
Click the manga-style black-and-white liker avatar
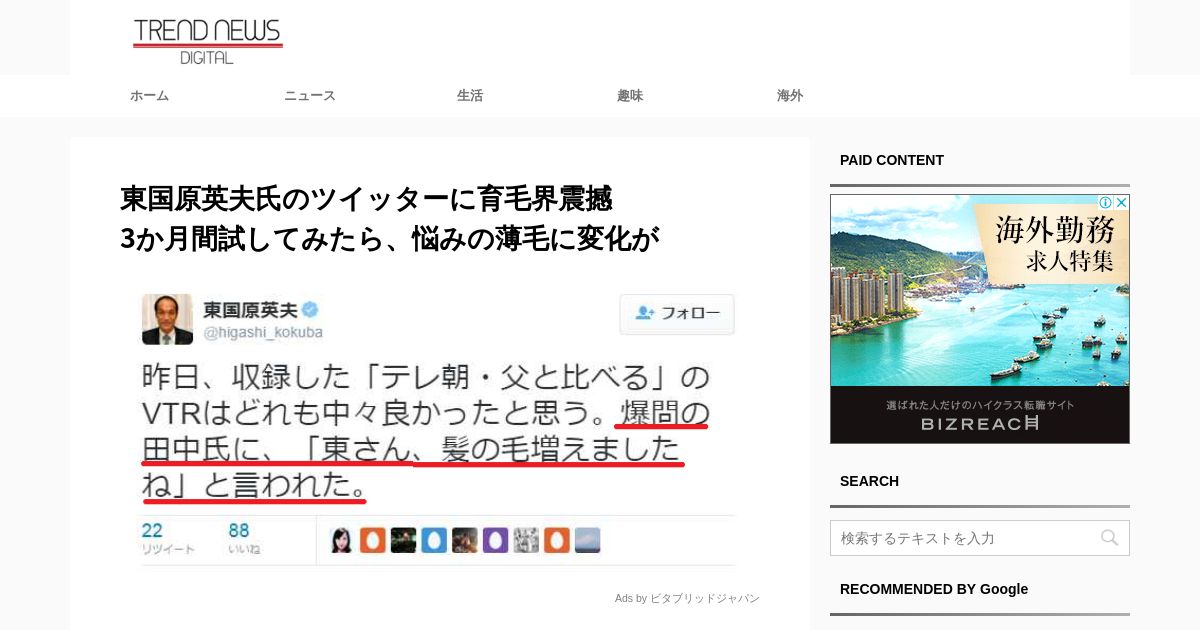click(x=526, y=540)
